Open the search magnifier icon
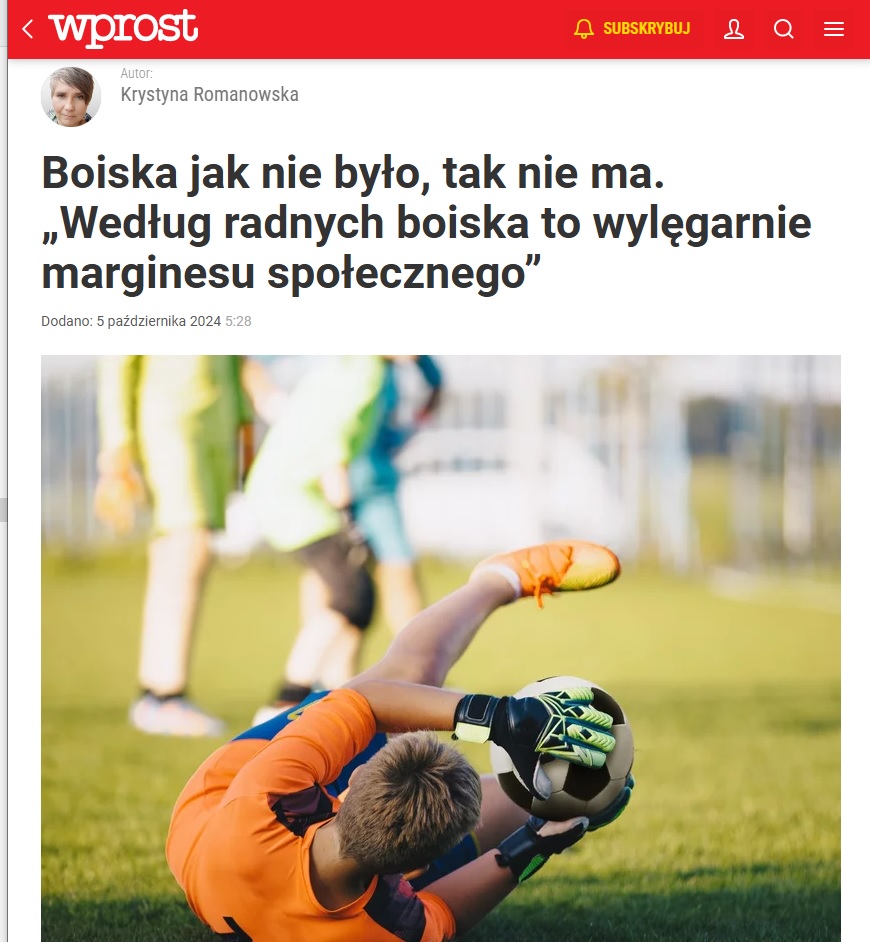Viewport: 870px width, 942px height. [783, 29]
